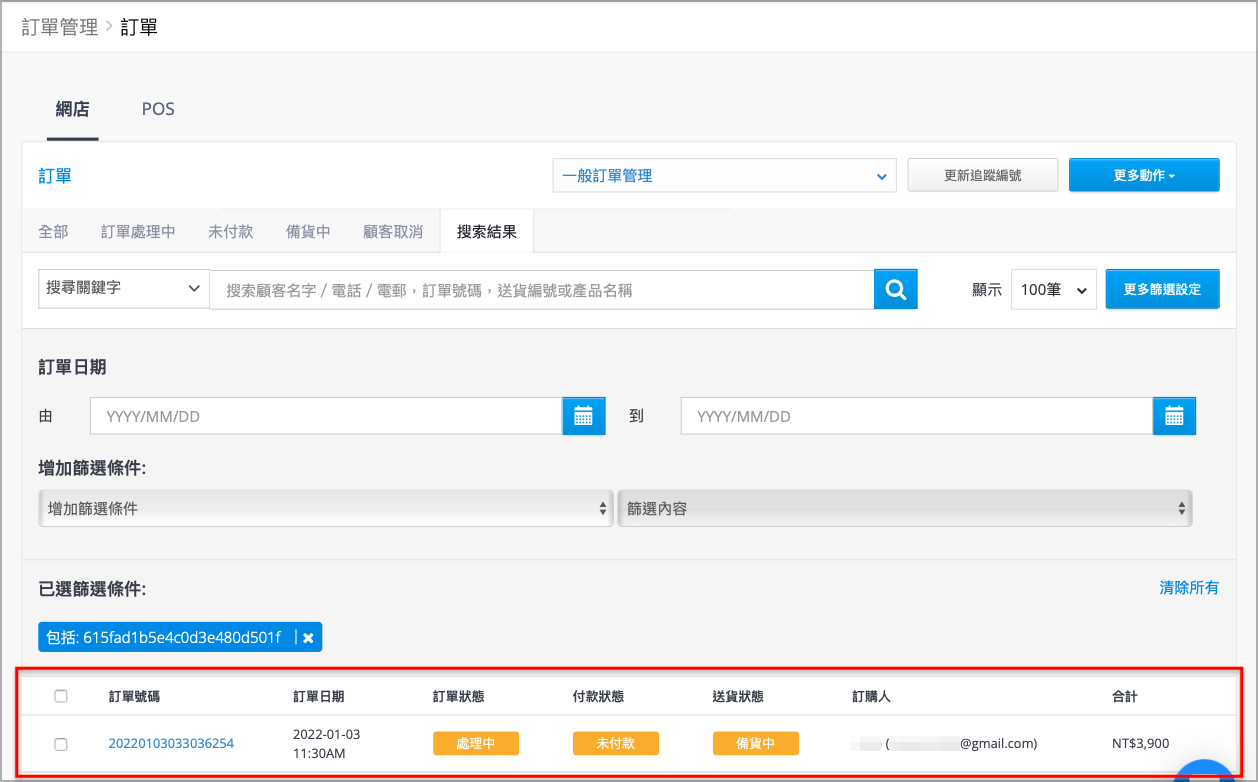Viewport: 1258px width, 782px height.
Task: Click the NT$3,900 total amount
Action: pyautogui.click(x=1140, y=743)
